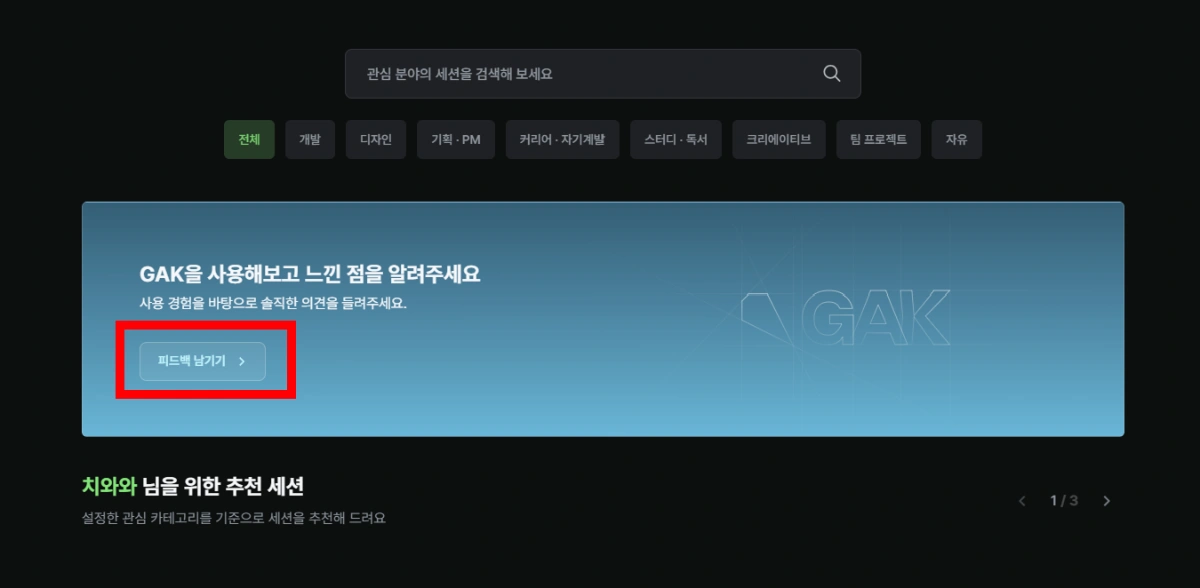1200x588 pixels.
Task: Show 크리에이티브 category sessions
Action: pos(779,140)
